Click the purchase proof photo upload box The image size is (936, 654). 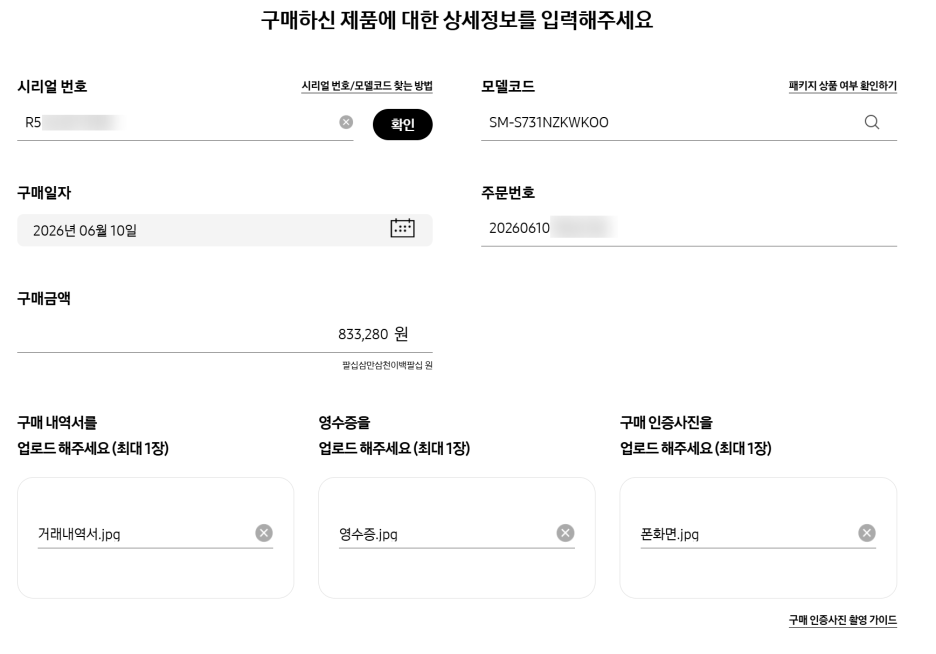coord(758,538)
